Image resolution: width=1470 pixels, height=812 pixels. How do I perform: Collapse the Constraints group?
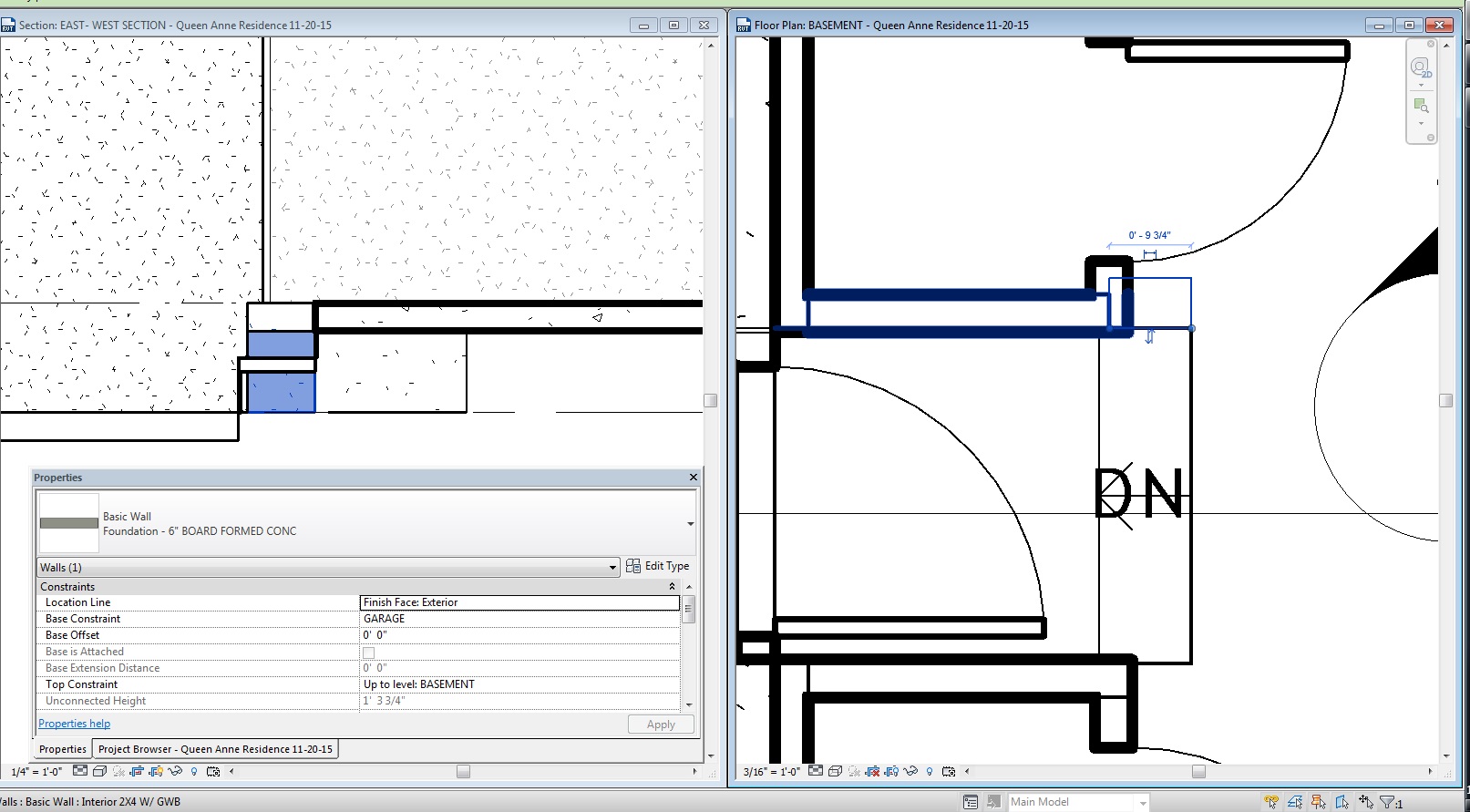tap(673, 587)
